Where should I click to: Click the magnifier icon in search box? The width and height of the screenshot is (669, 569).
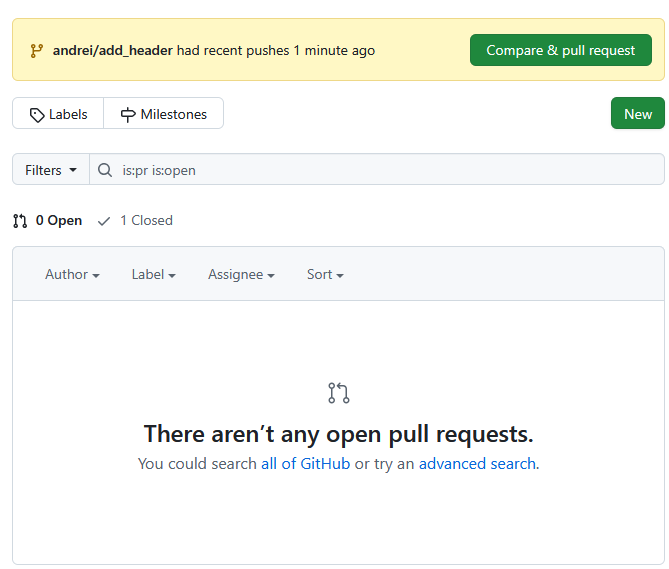point(105,170)
